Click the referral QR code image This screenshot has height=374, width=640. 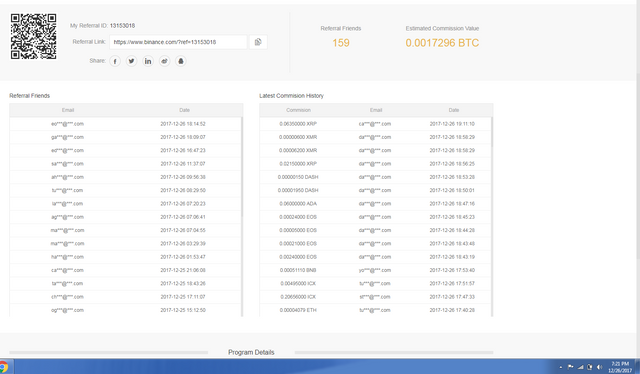pos(33,36)
